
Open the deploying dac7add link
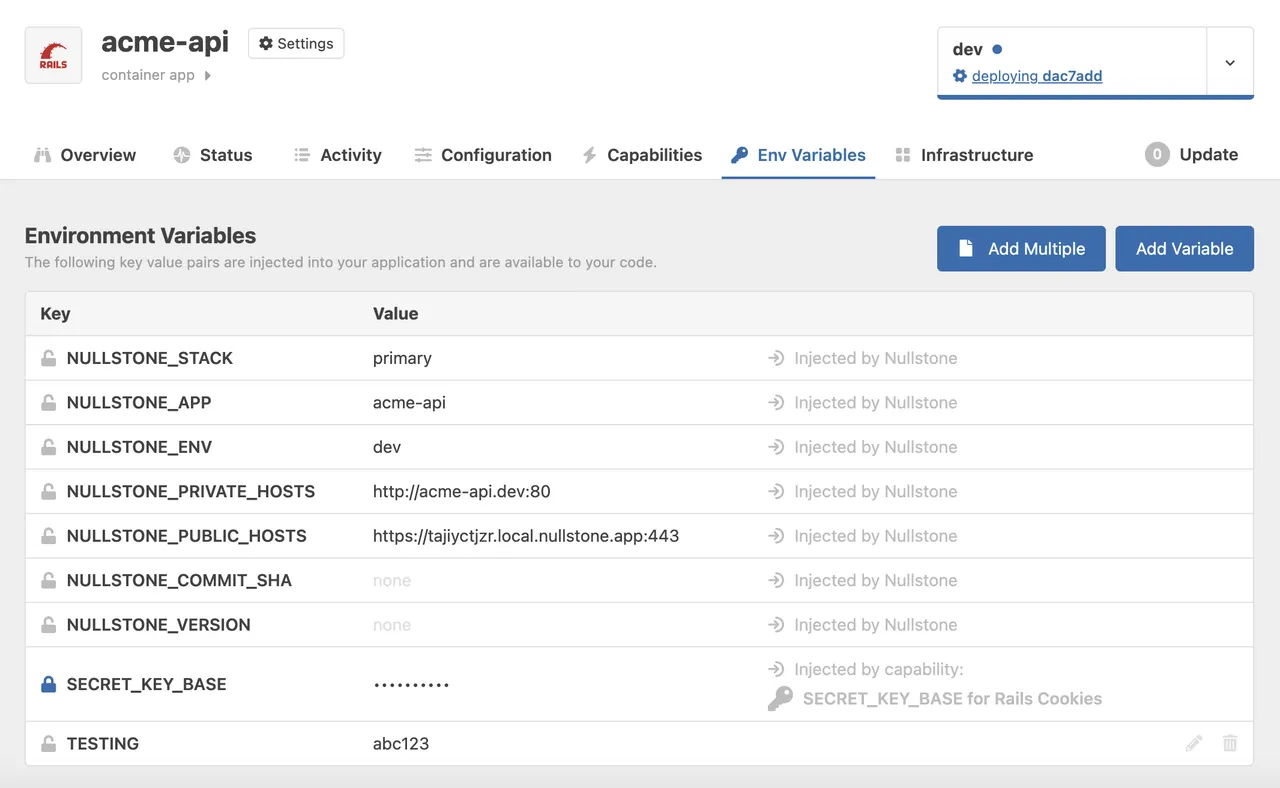[x=1037, y=76]
